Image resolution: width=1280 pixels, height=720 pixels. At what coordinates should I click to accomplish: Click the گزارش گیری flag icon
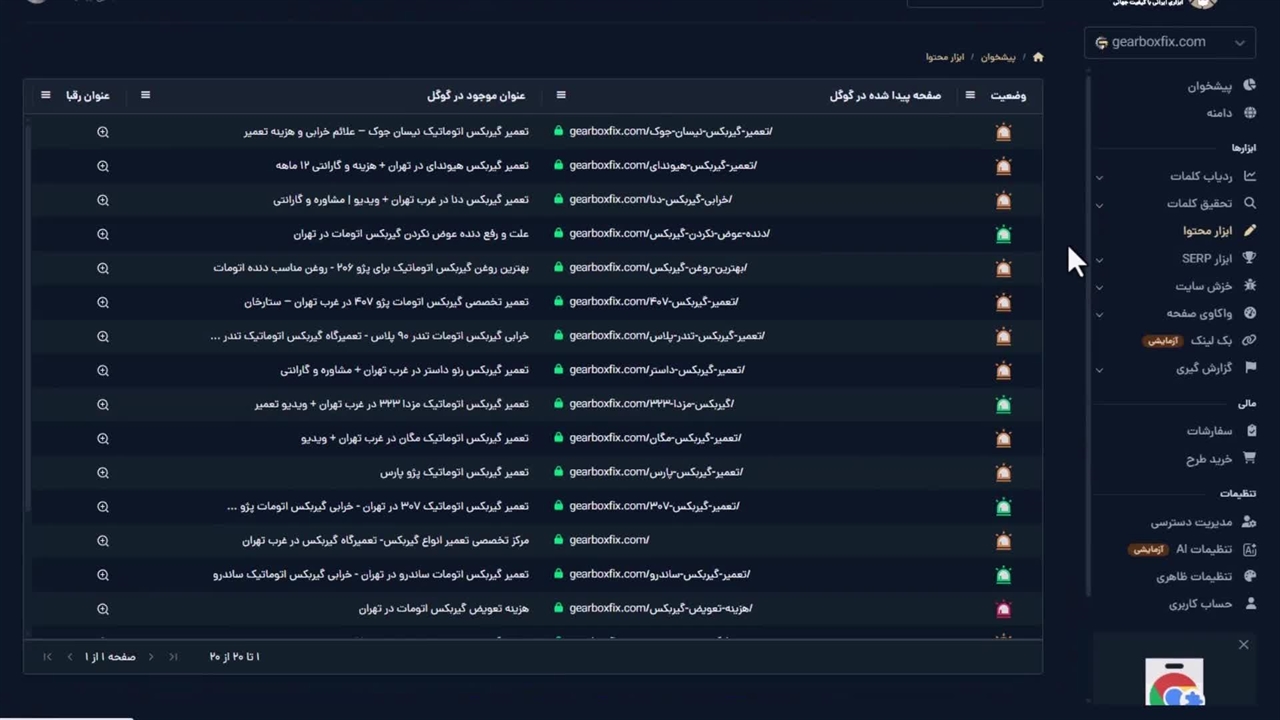(1249, 368)
